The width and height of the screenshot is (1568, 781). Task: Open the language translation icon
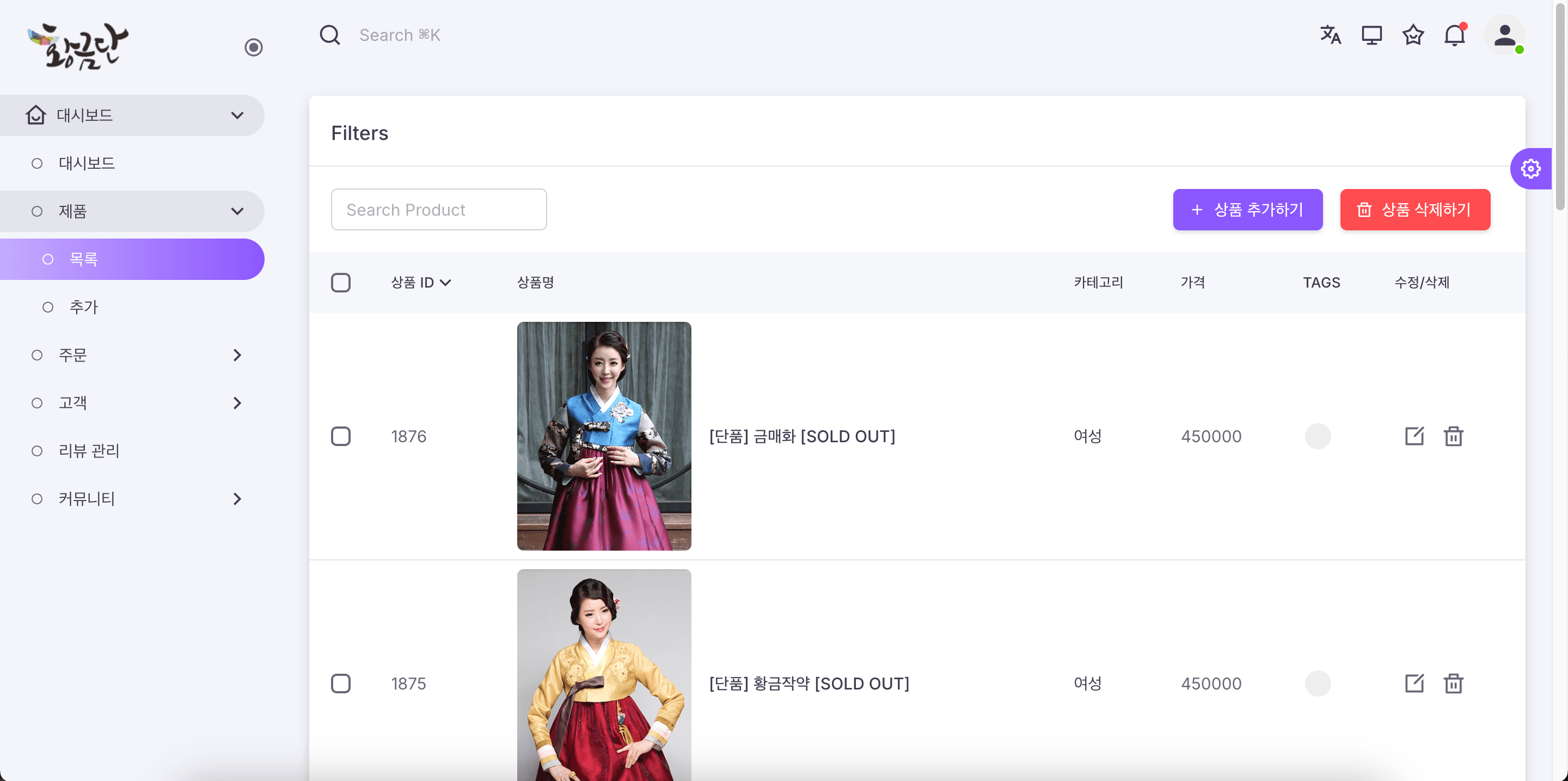[x=1330, y=35]
